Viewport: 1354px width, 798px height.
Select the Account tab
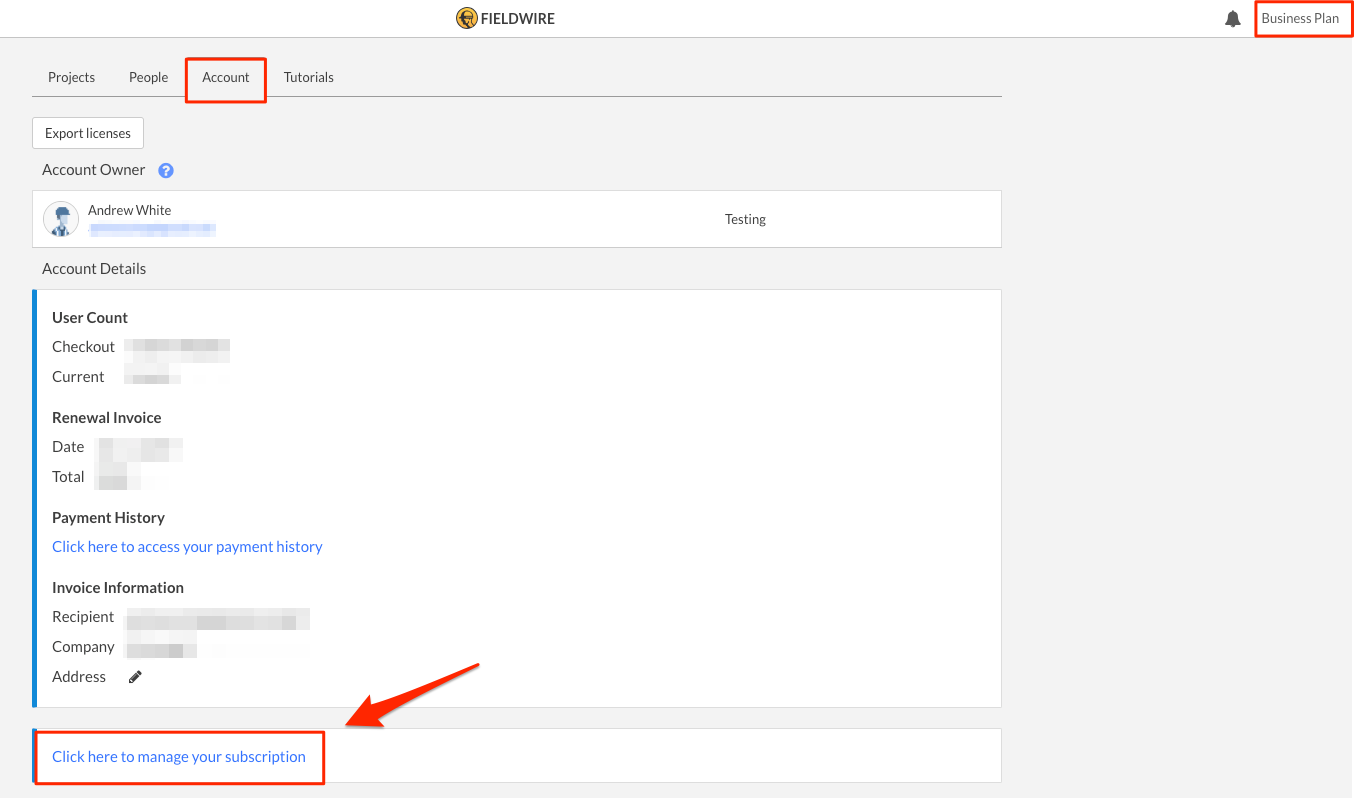tap(226, 77)
